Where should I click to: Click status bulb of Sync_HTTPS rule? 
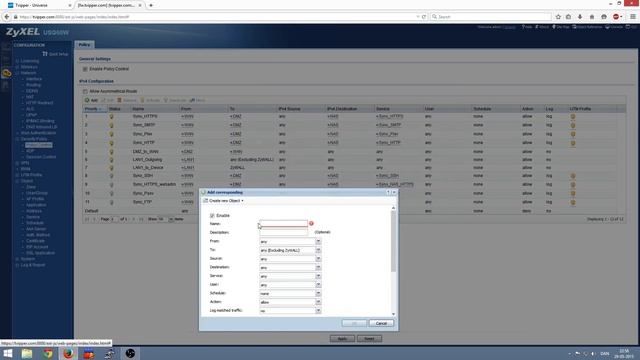[x=111, y=117]
